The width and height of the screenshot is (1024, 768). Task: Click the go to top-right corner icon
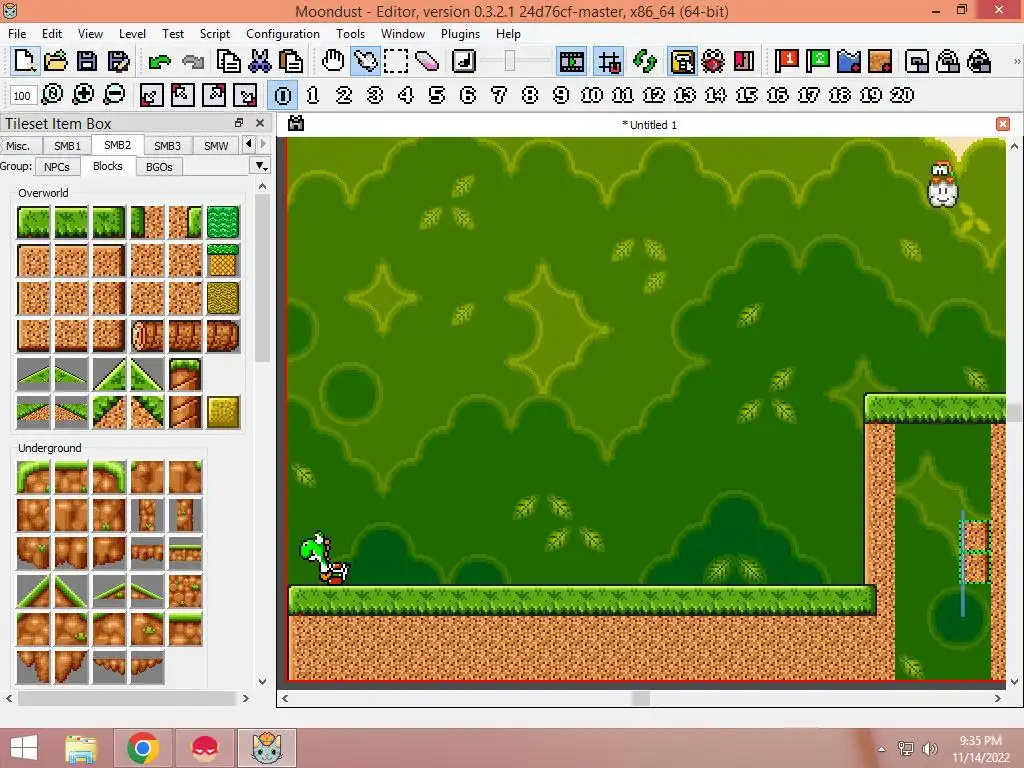[x=214, y=95]
